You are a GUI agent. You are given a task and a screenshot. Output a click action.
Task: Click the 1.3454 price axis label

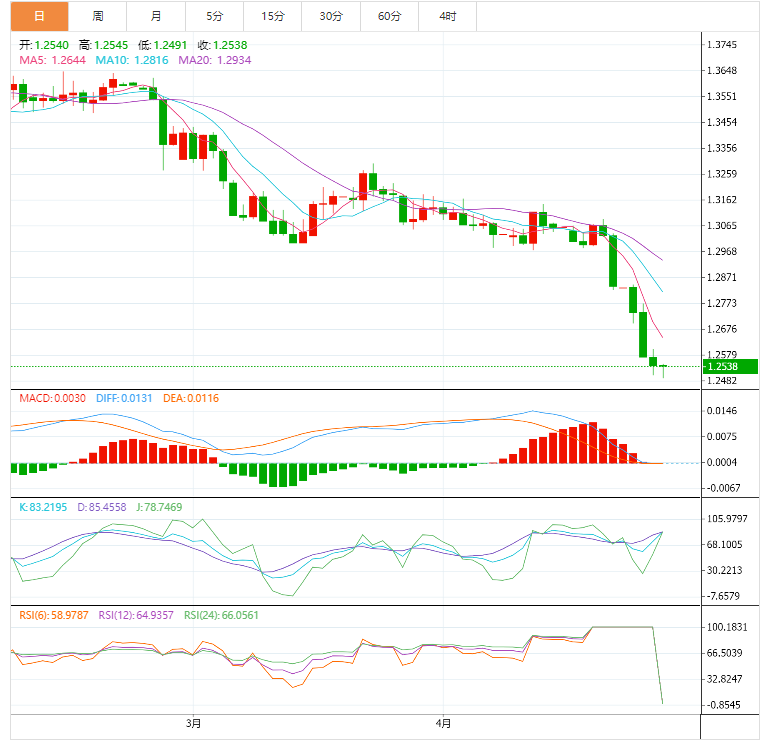(x=722, y=122)
